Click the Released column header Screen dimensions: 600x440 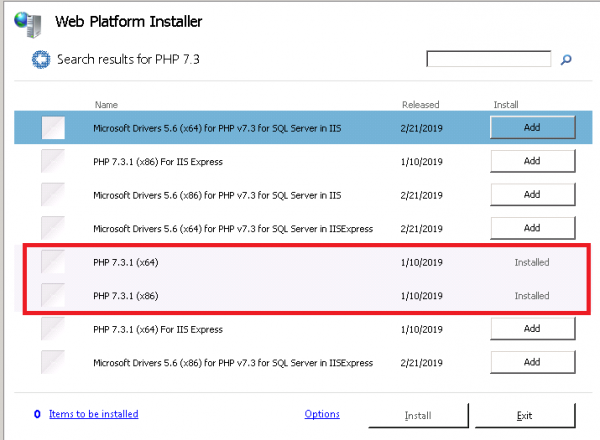[x=421, y=105]
